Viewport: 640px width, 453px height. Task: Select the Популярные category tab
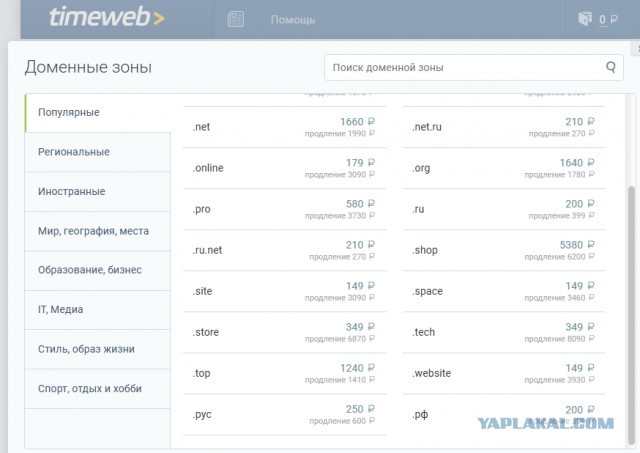point(98,113)
